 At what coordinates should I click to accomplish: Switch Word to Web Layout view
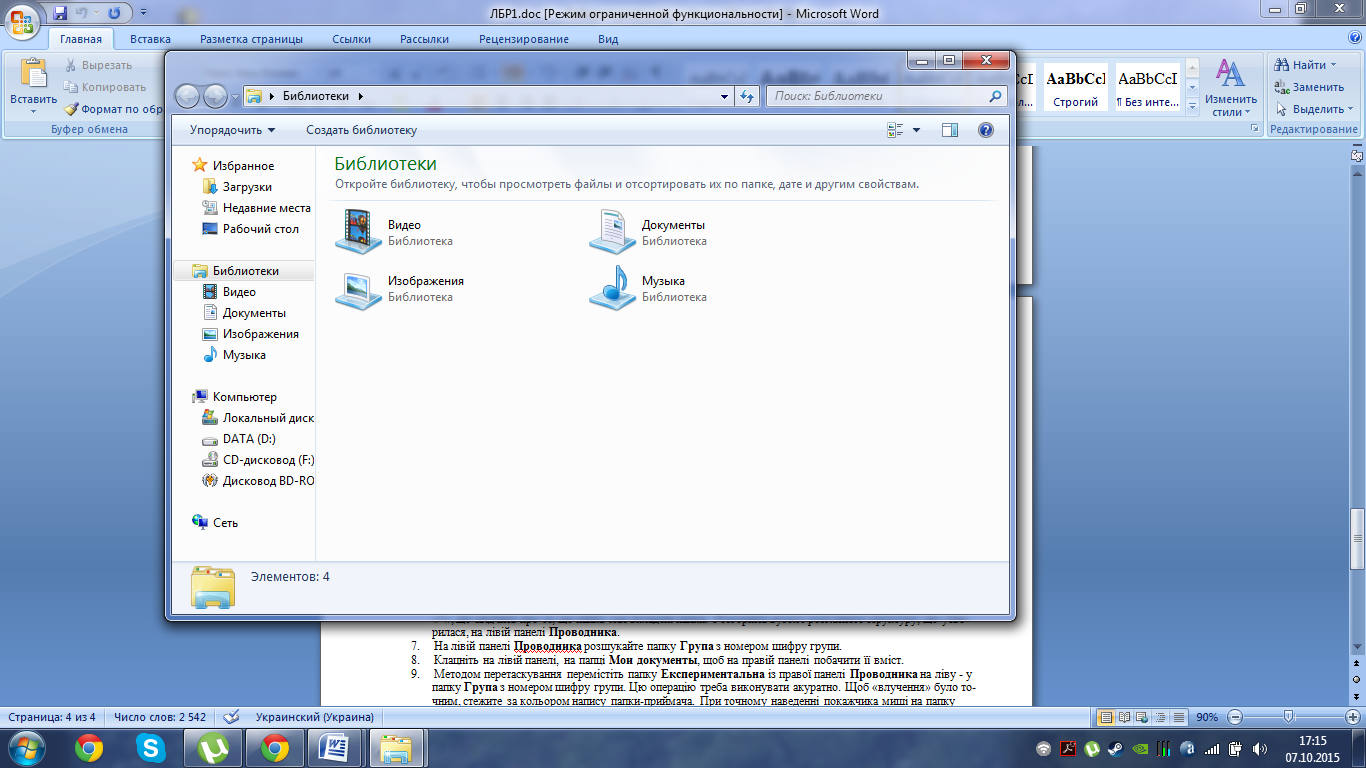(1142, 717)
